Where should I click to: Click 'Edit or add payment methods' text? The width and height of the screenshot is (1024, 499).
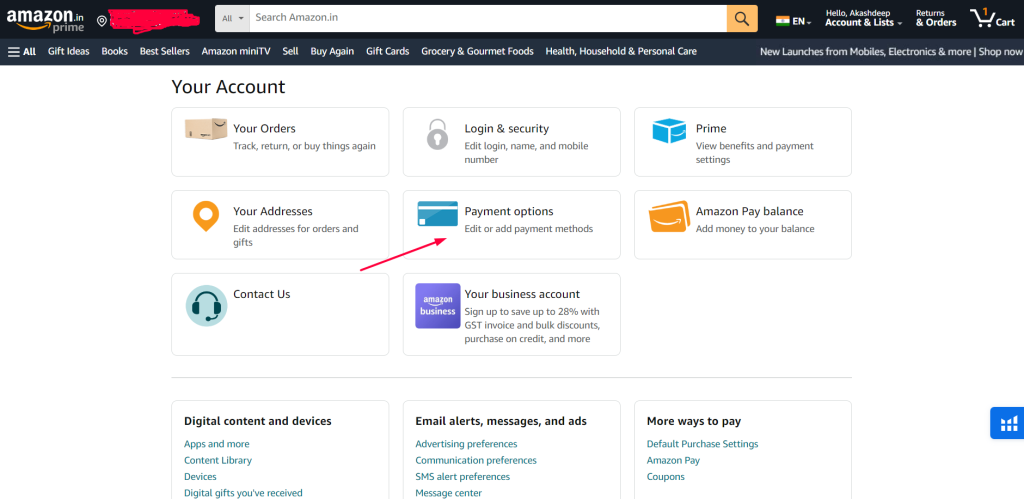pyautogui.click(x=529, y=229)
